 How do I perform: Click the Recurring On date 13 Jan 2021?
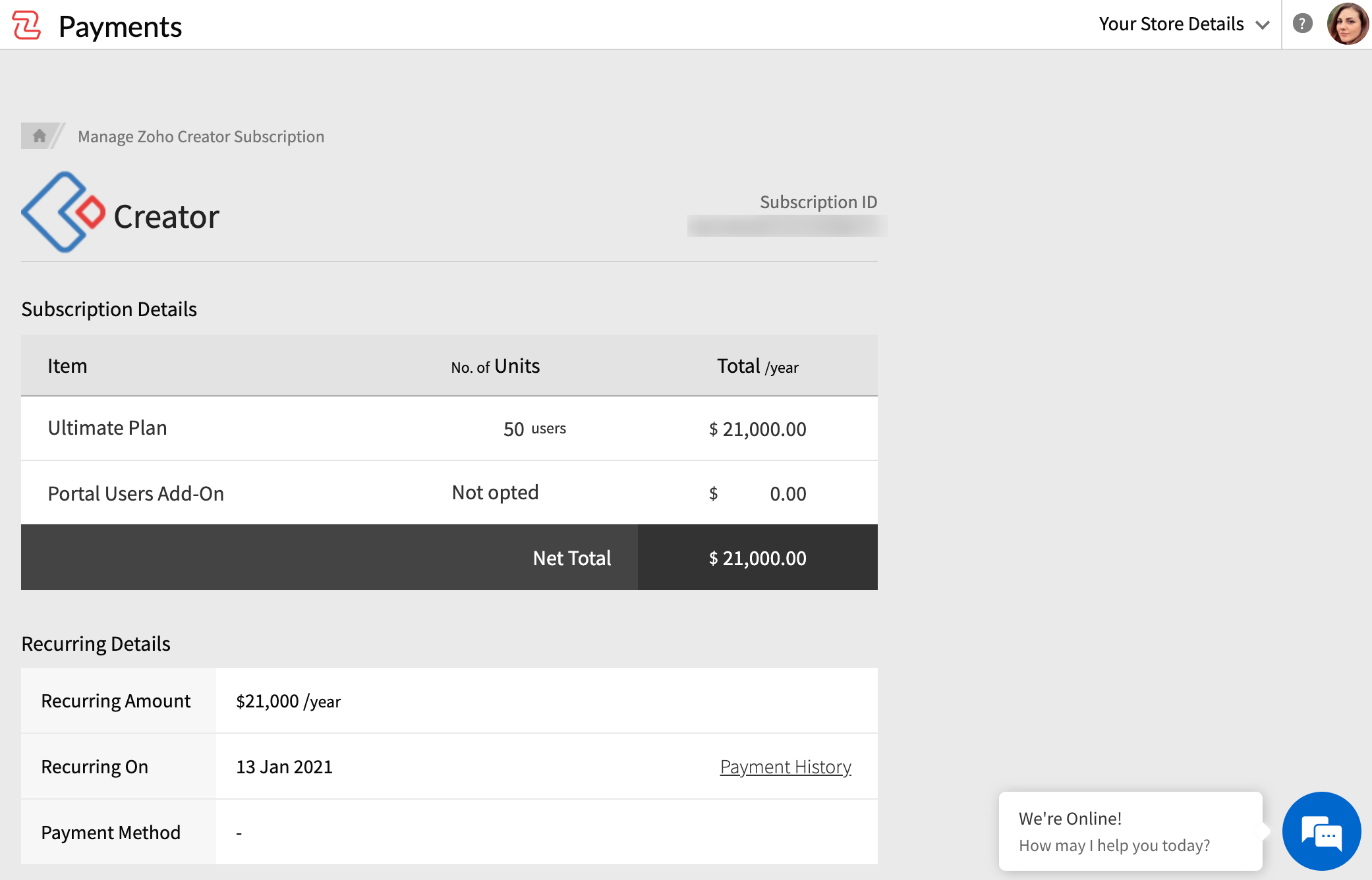pos(285,766)
